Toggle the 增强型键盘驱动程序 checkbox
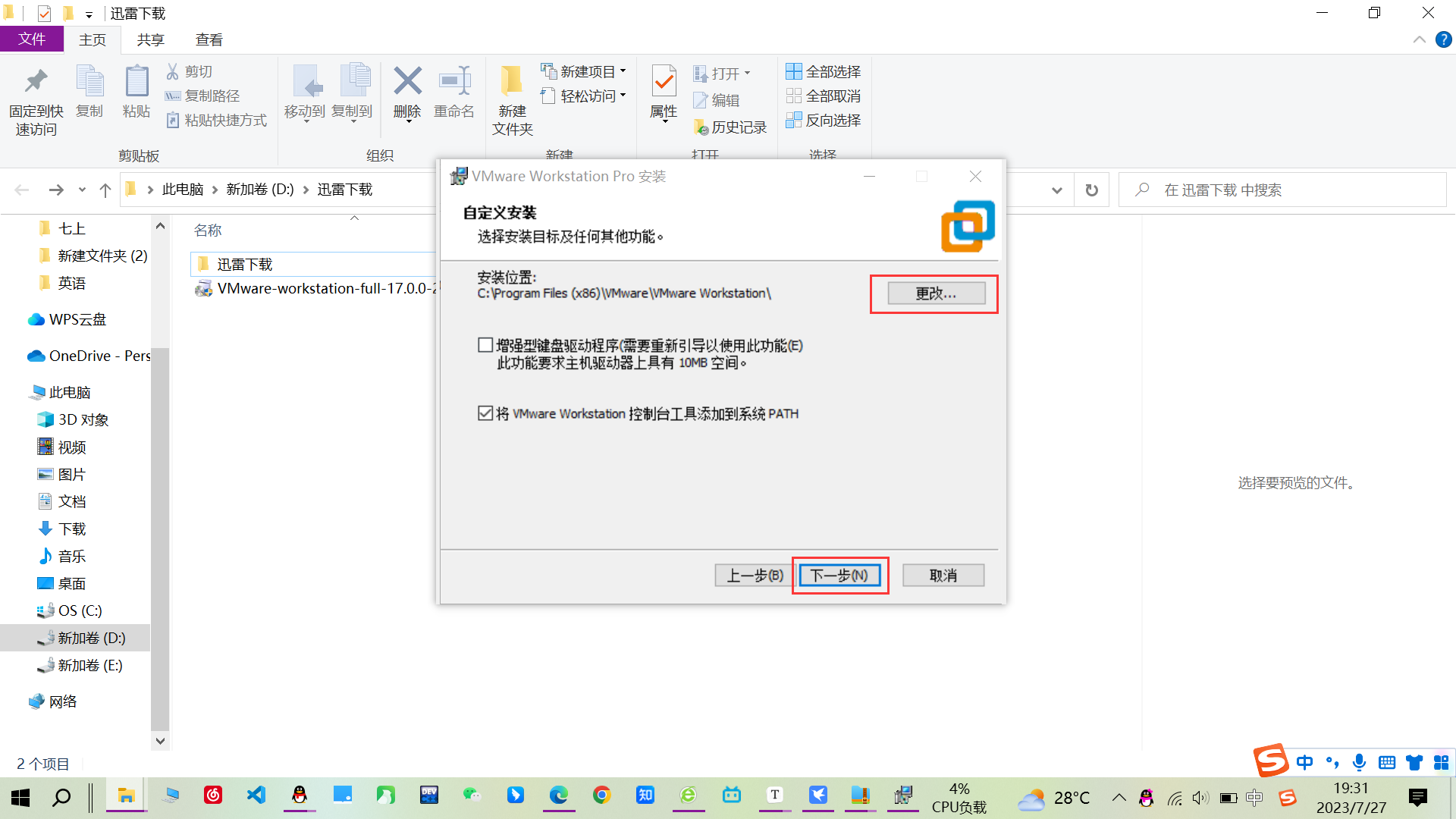1456x819 pixels. click(485, 346)
